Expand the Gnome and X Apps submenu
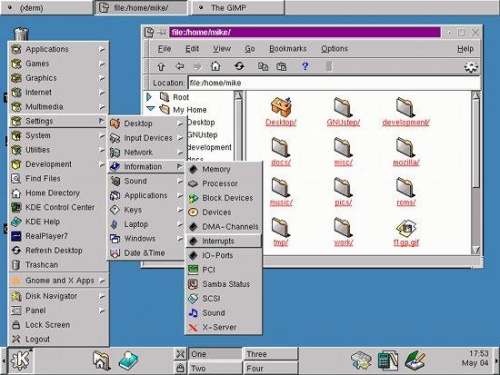This screenshot has height=375, width=500. click(58, 281)
